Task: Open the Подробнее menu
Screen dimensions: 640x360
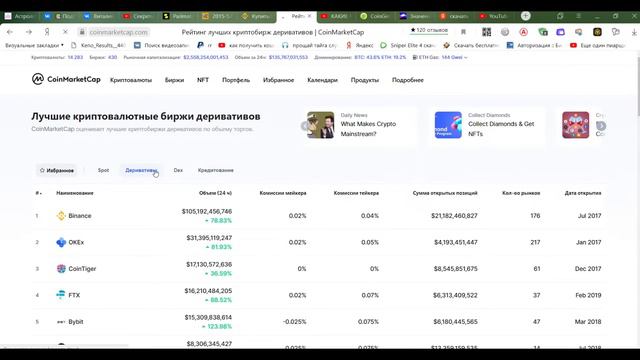Action: click(408, 80)
